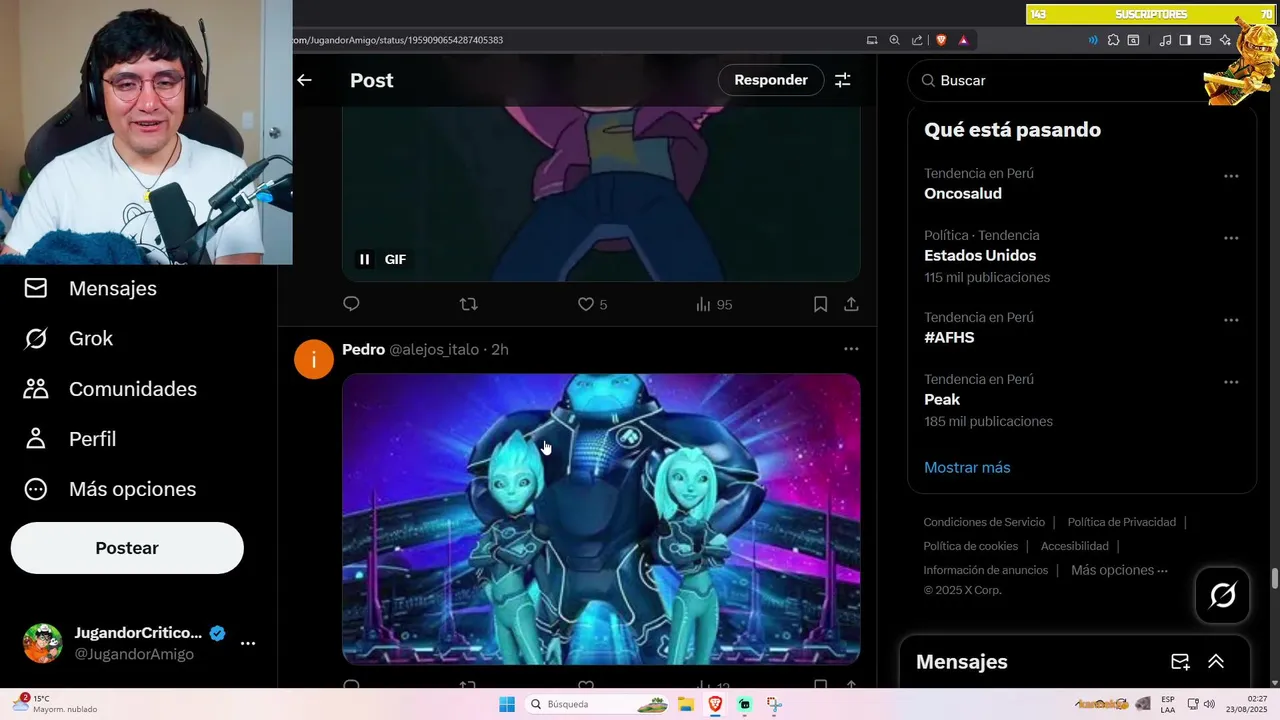Open Brave browser taskbar icon
Image resolution: width=1280 pixels, height=720 pixels.
pyautogui.click(x=715, y=704)
